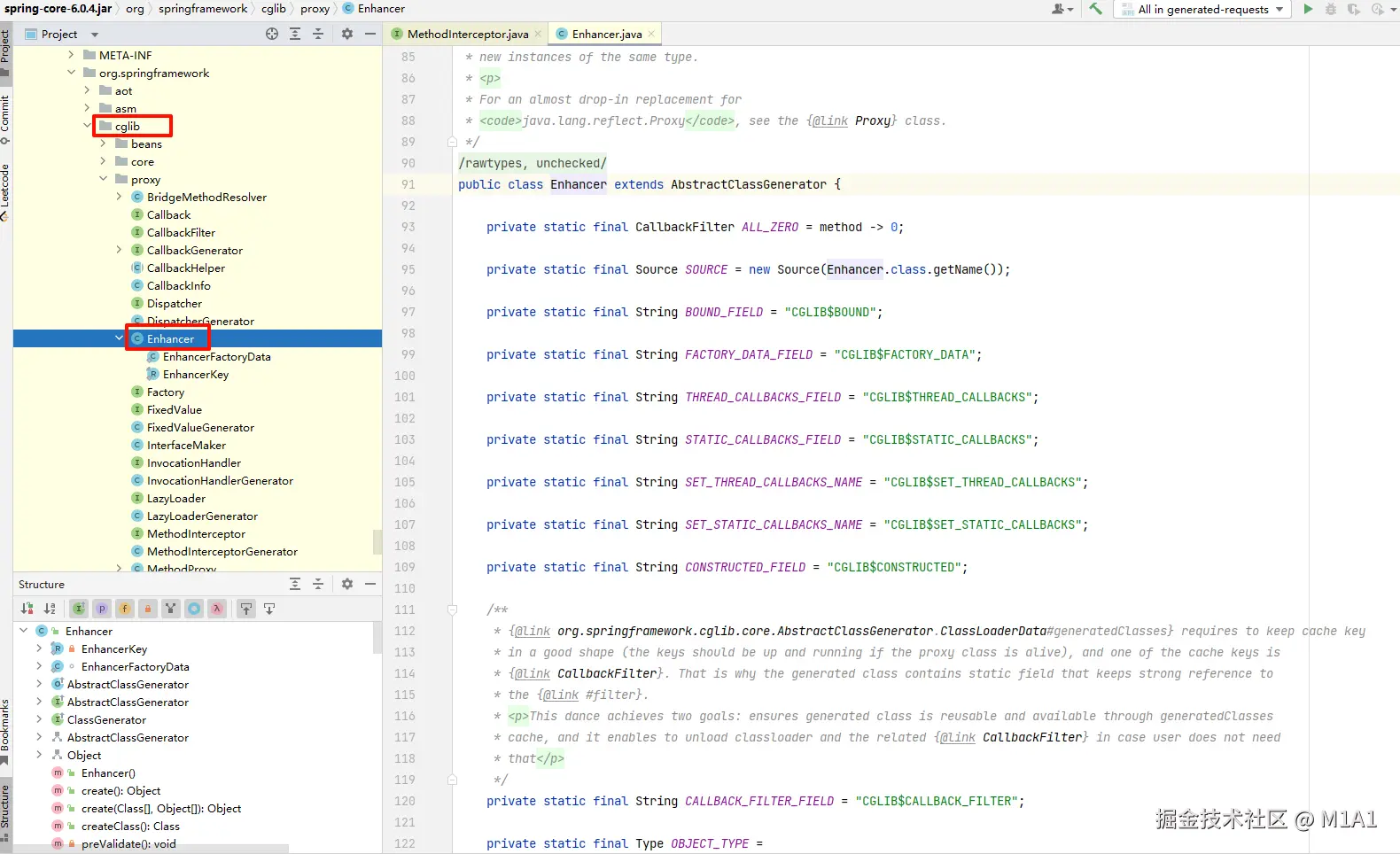Collapse the cglib folder in project tree

click(x=88, y=126)
